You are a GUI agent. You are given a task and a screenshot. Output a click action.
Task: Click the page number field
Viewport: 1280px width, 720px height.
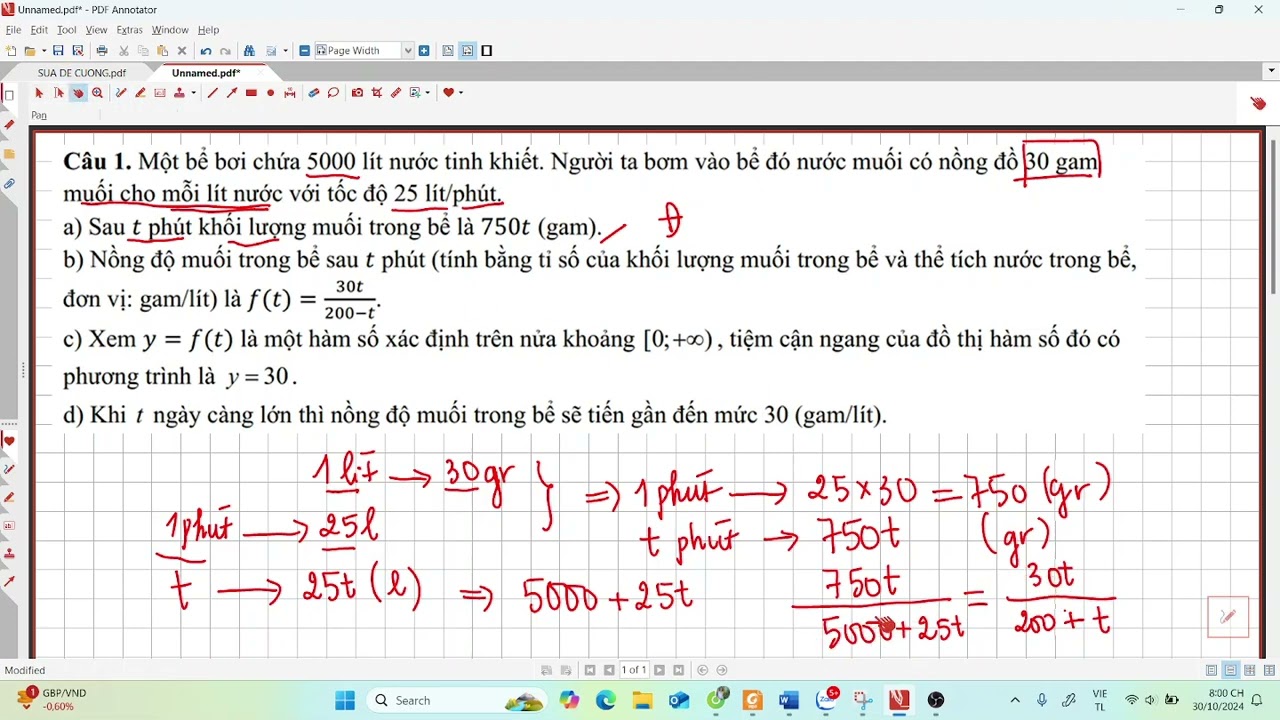coord(634,670)
